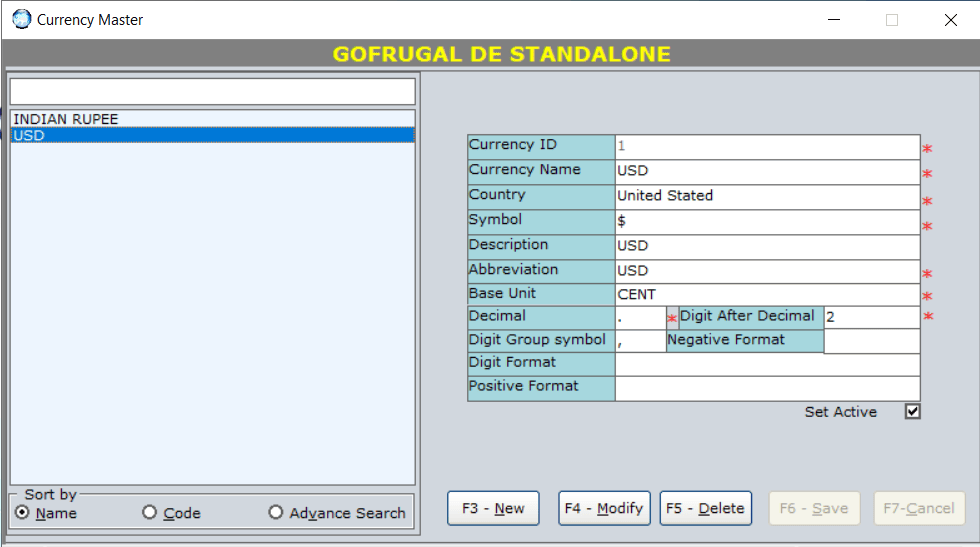Focus the Currency Name field
The height and width of the screenshot is (547, 980).
coord(766,171)
